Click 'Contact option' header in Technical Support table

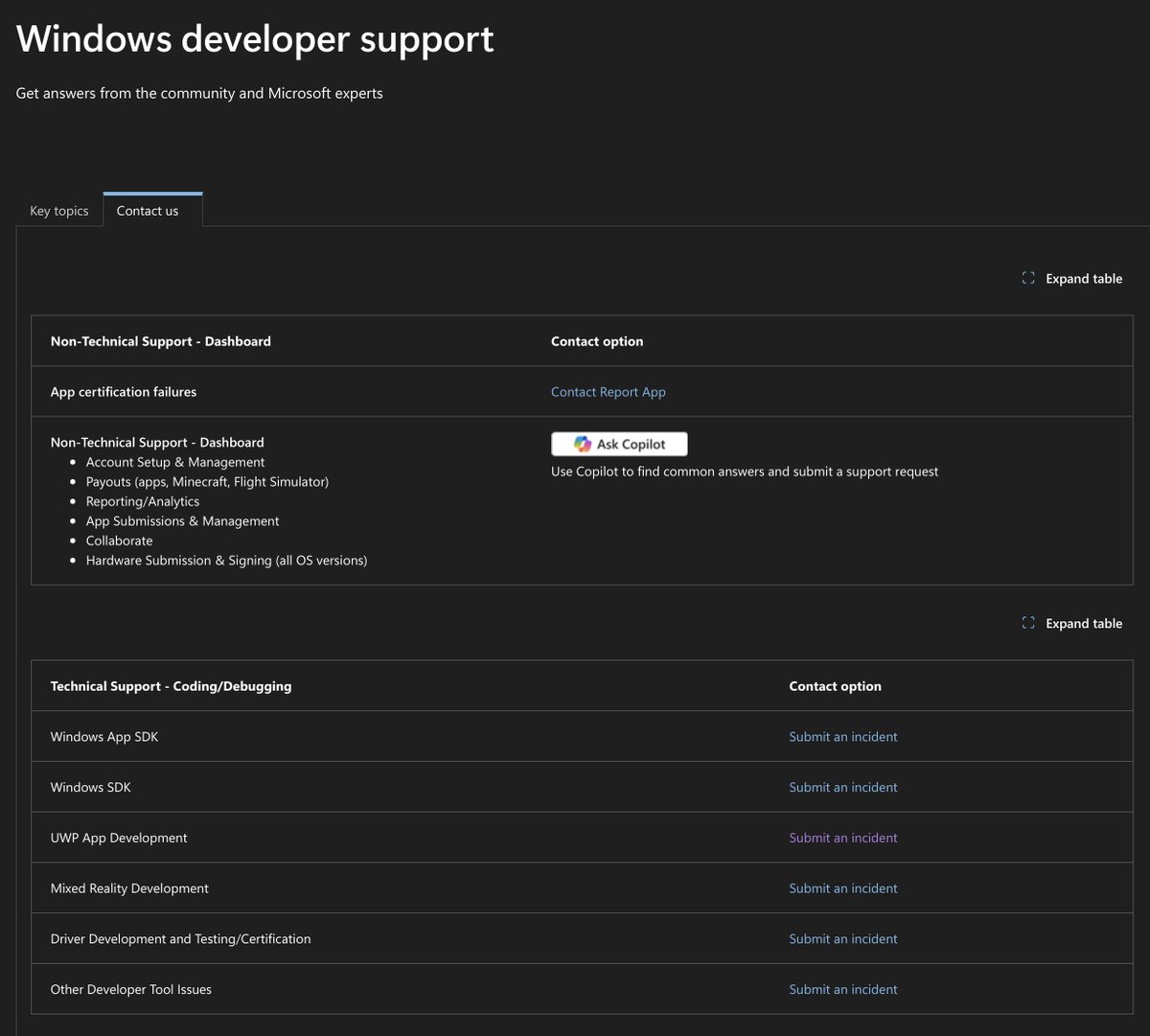[836, 686]
